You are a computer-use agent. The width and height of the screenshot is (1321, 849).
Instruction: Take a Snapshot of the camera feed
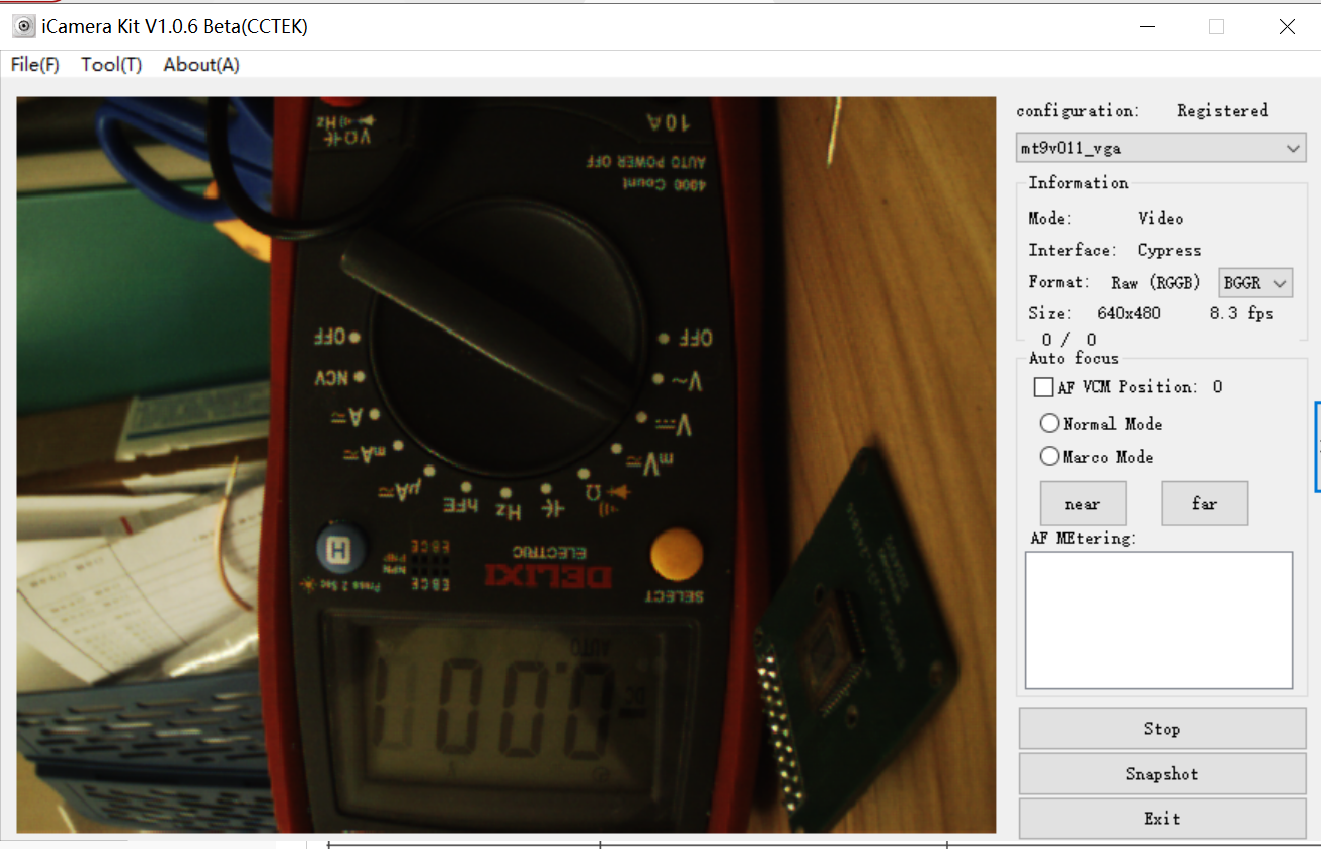point(1161,774)
